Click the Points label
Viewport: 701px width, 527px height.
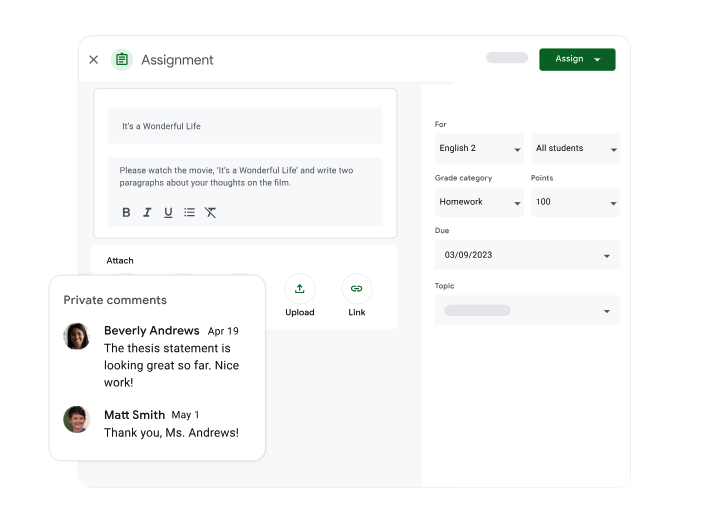point(542,178)
